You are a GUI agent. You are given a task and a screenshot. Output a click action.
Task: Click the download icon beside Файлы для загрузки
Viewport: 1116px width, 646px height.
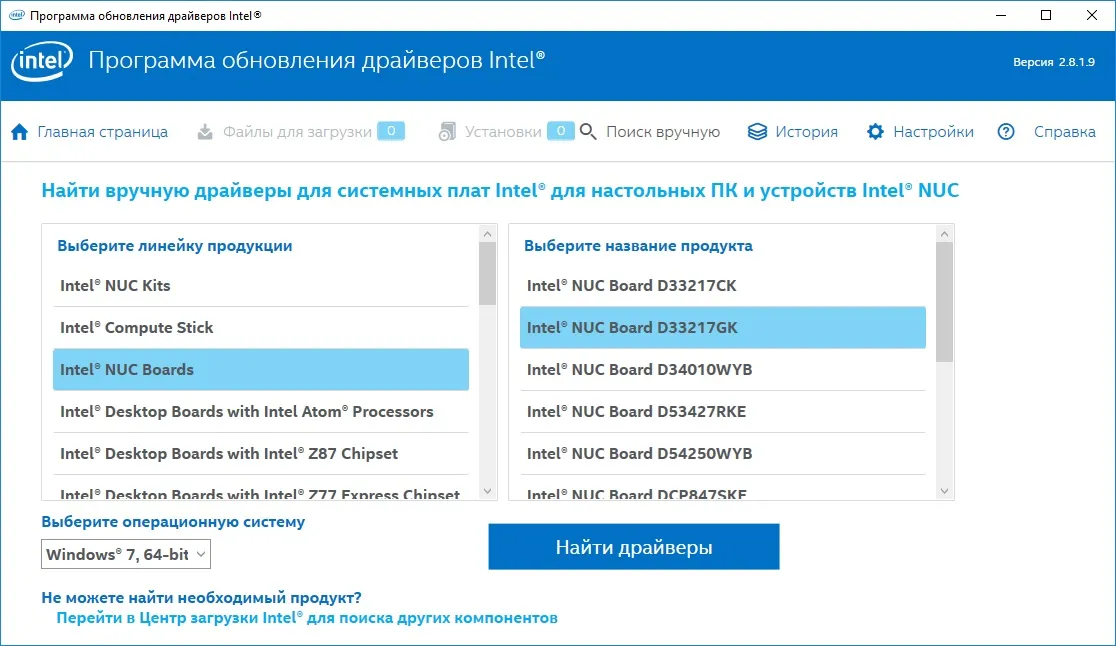tap(205, 132)
